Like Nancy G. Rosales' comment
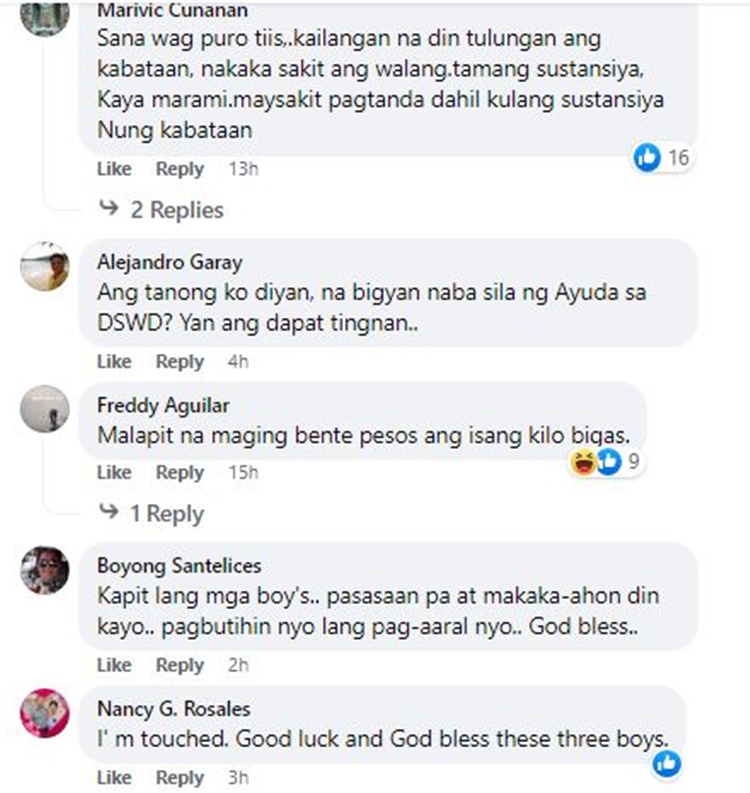The width and height of the screenshot is (750, 793). click(114, 778)
